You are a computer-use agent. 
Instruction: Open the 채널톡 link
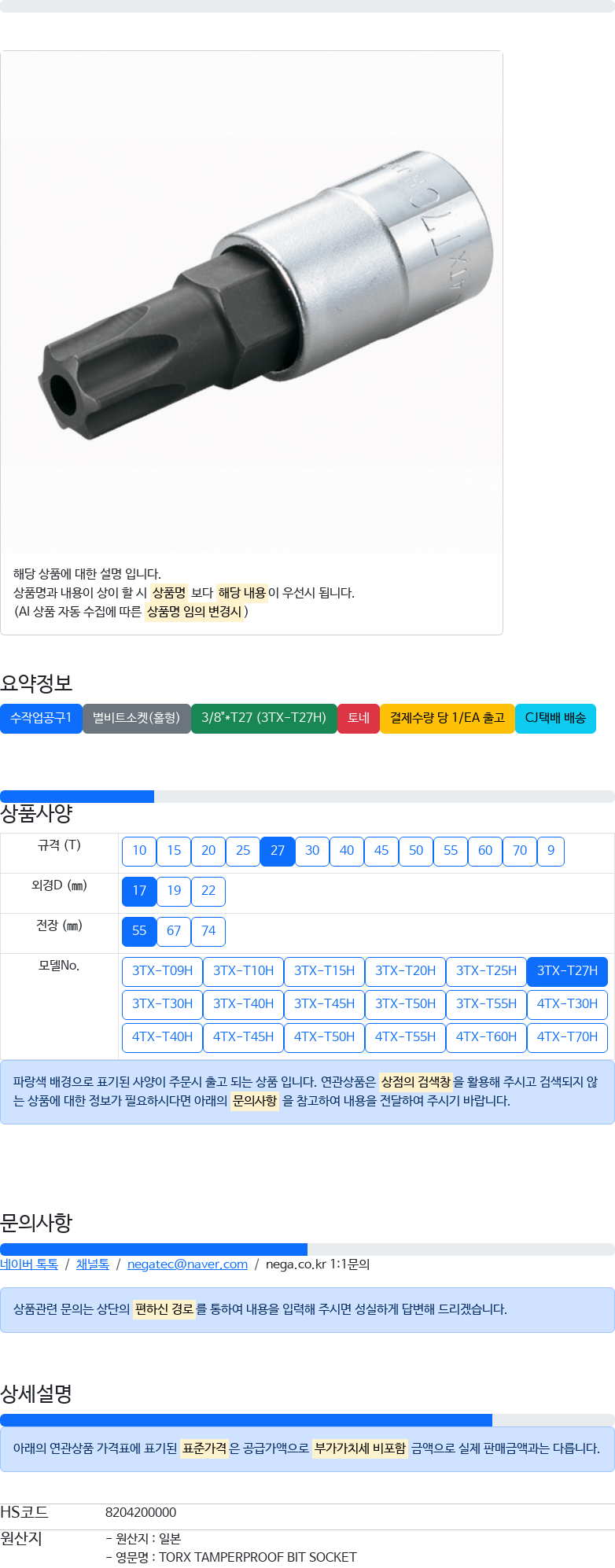point(93,1264)
